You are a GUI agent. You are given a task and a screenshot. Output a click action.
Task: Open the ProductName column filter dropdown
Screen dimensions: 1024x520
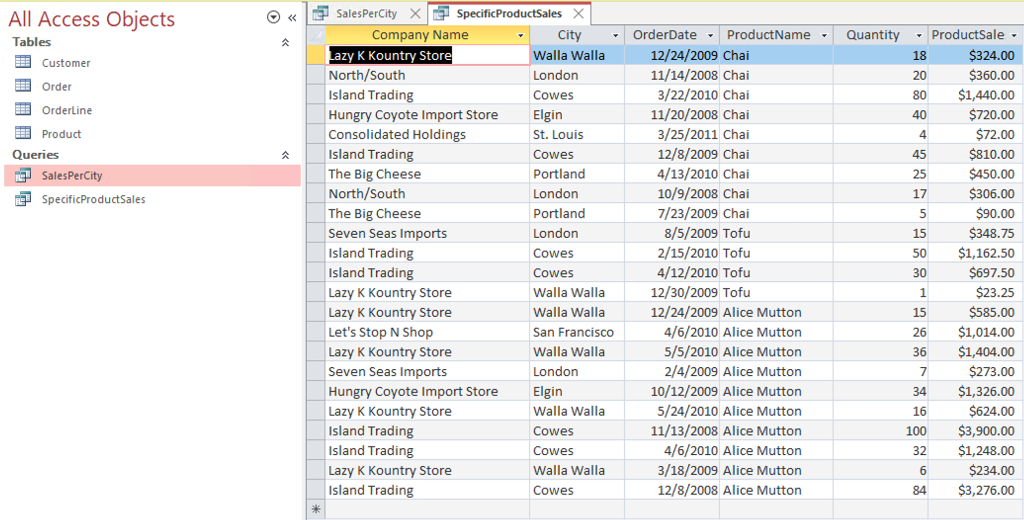[x=824, y=35]
